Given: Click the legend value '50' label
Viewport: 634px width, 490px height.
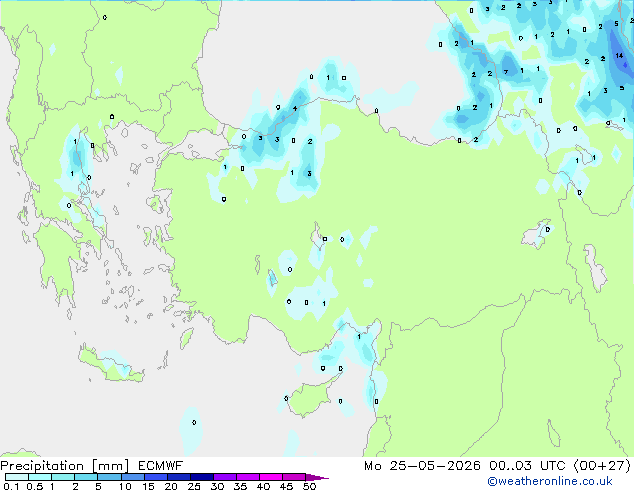Looking at the screenshot, I should (x=309, y=486).
